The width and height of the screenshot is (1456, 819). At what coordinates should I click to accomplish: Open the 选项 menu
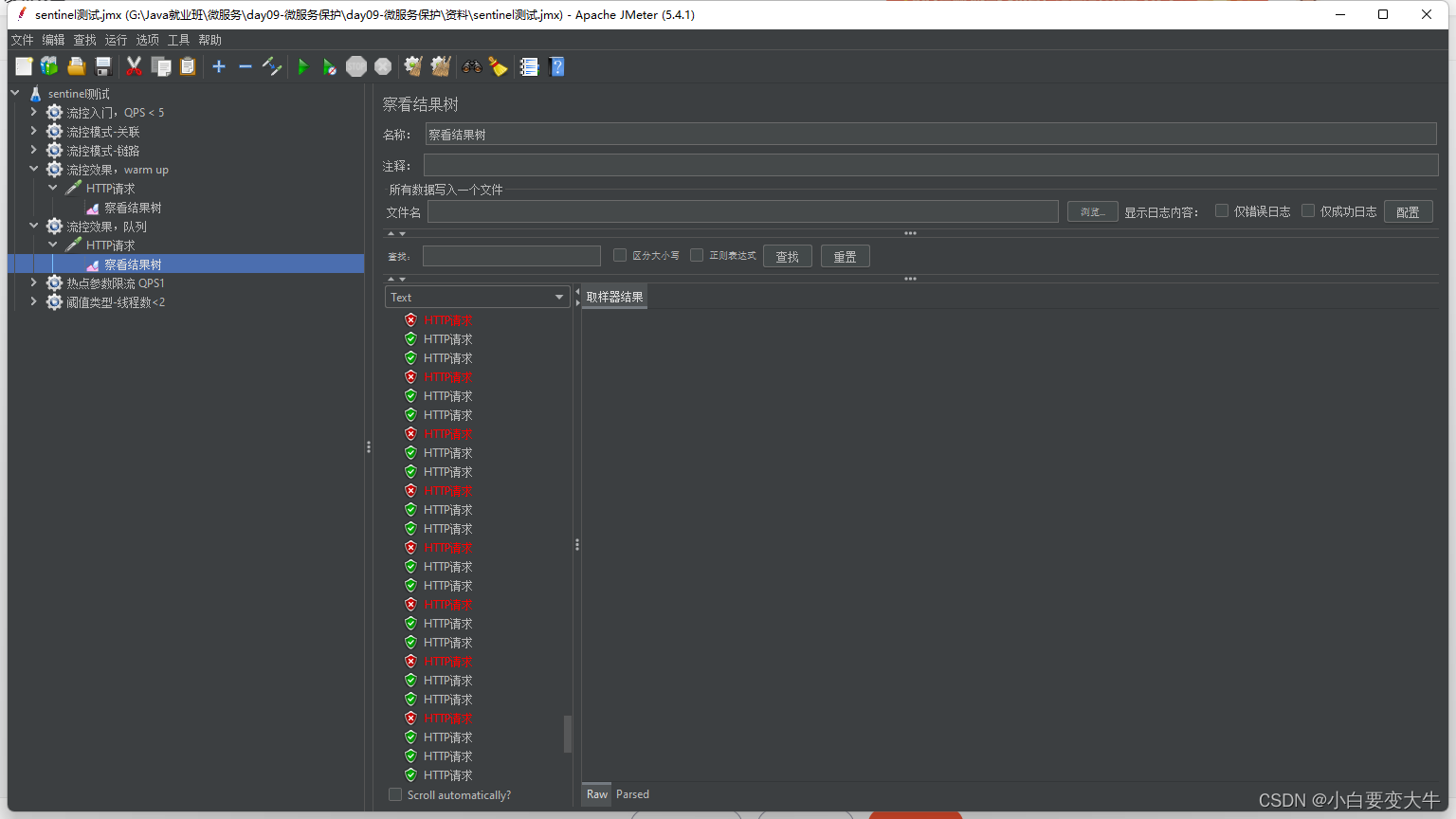147,40
